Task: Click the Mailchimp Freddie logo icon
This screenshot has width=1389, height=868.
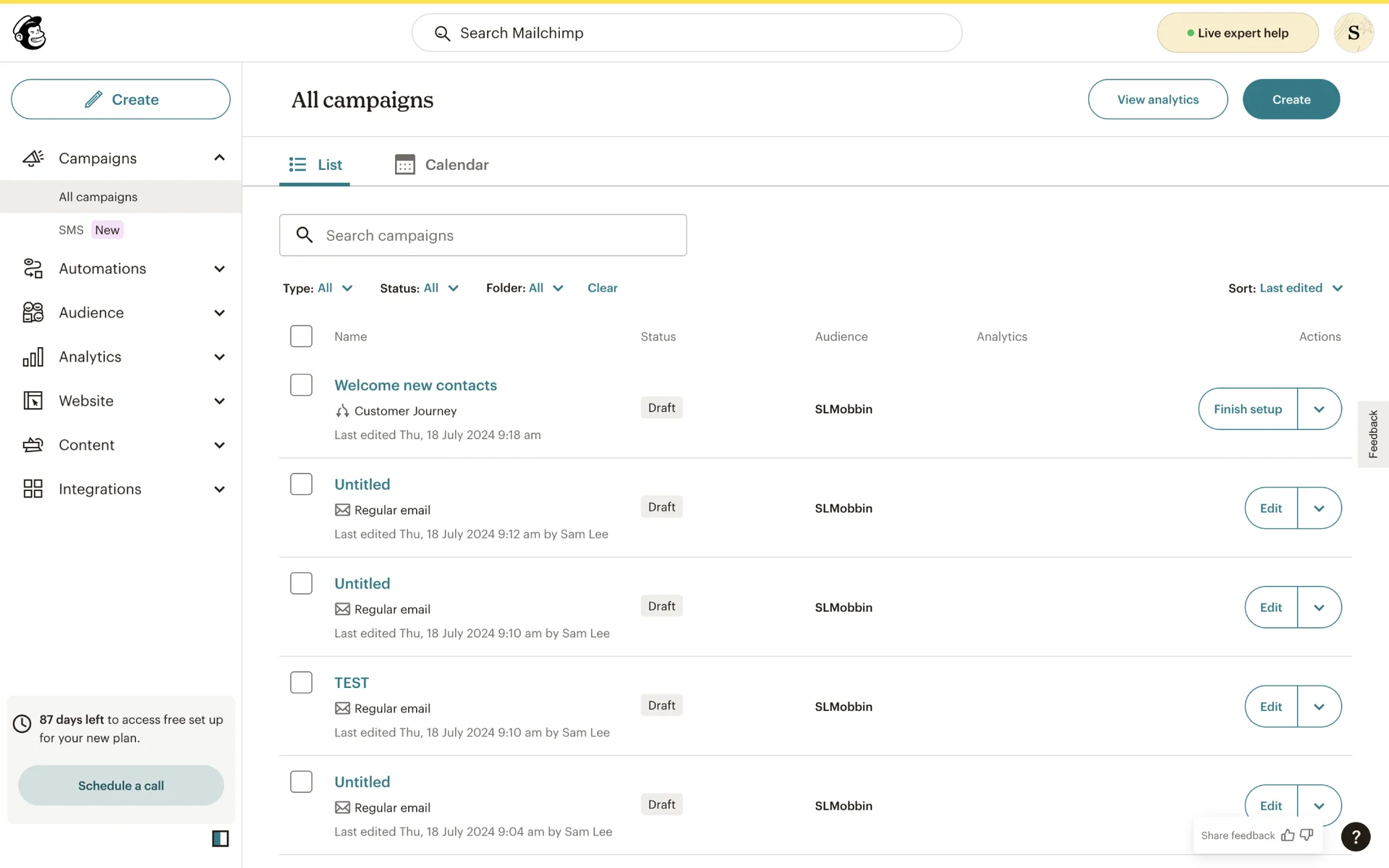Action: pos(30,33)
